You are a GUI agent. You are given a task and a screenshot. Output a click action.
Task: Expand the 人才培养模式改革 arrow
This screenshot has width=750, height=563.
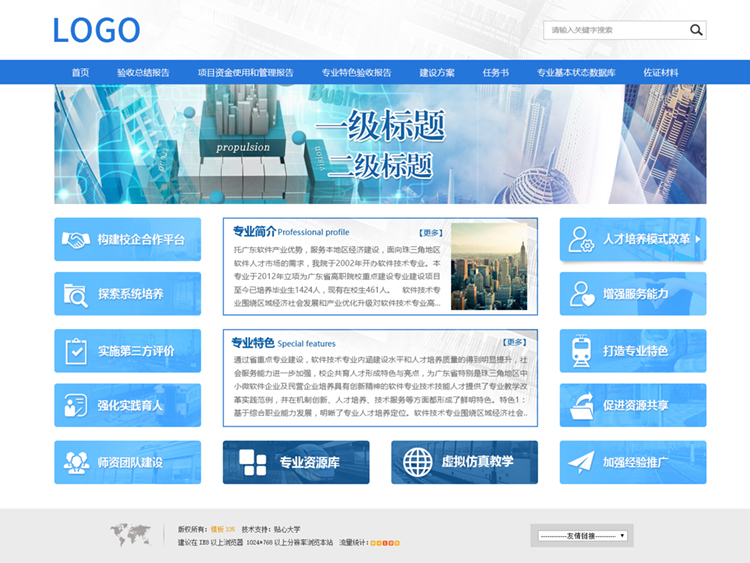pos(698,239)
